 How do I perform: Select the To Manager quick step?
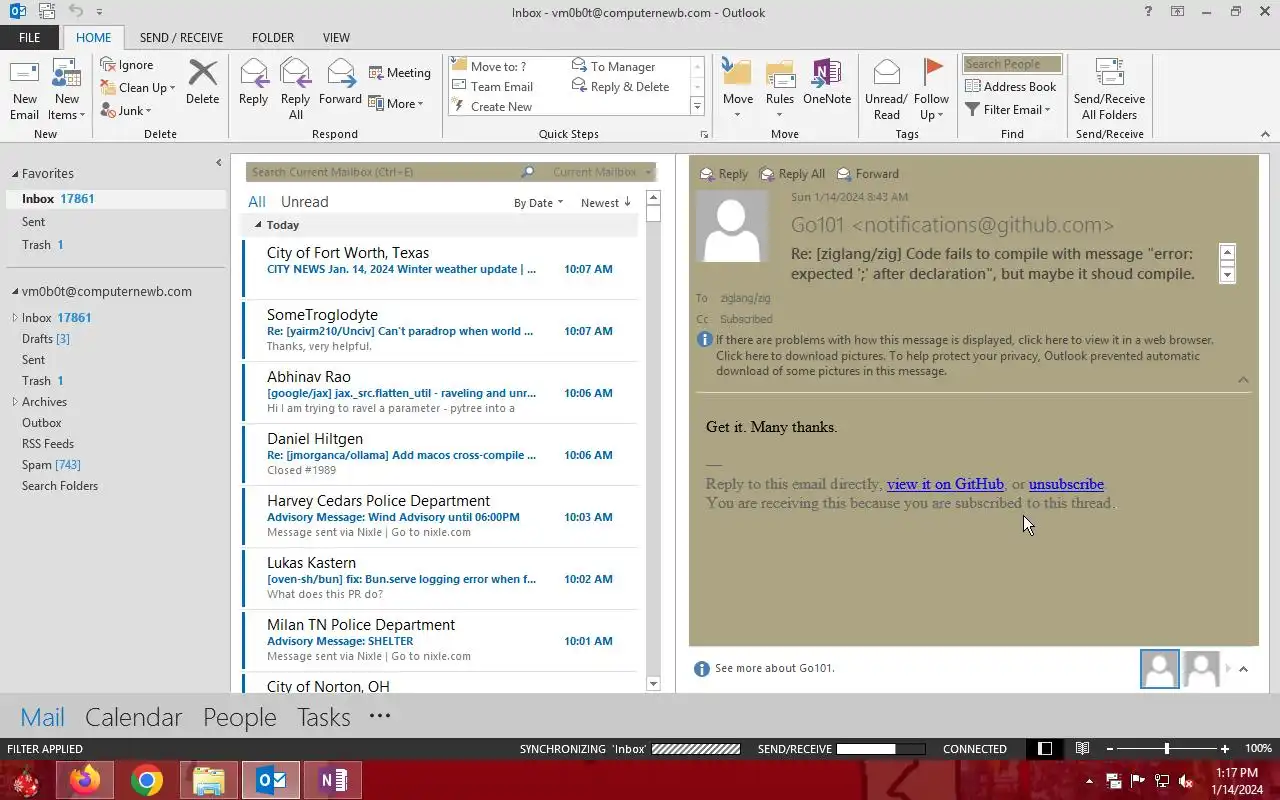point(613,67)
